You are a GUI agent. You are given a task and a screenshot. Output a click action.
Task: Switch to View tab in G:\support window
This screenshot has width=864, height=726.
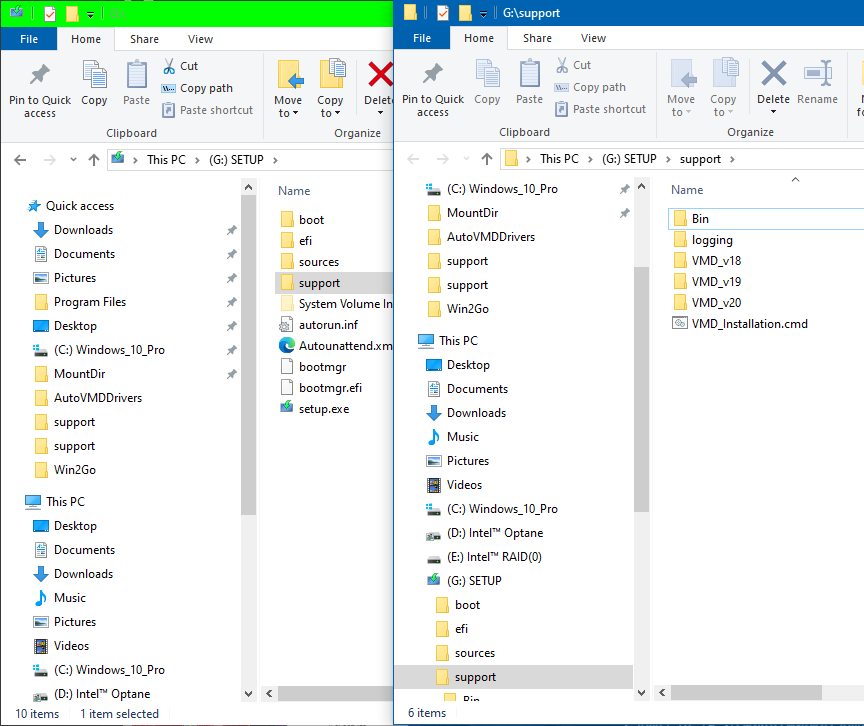(593, 38)
